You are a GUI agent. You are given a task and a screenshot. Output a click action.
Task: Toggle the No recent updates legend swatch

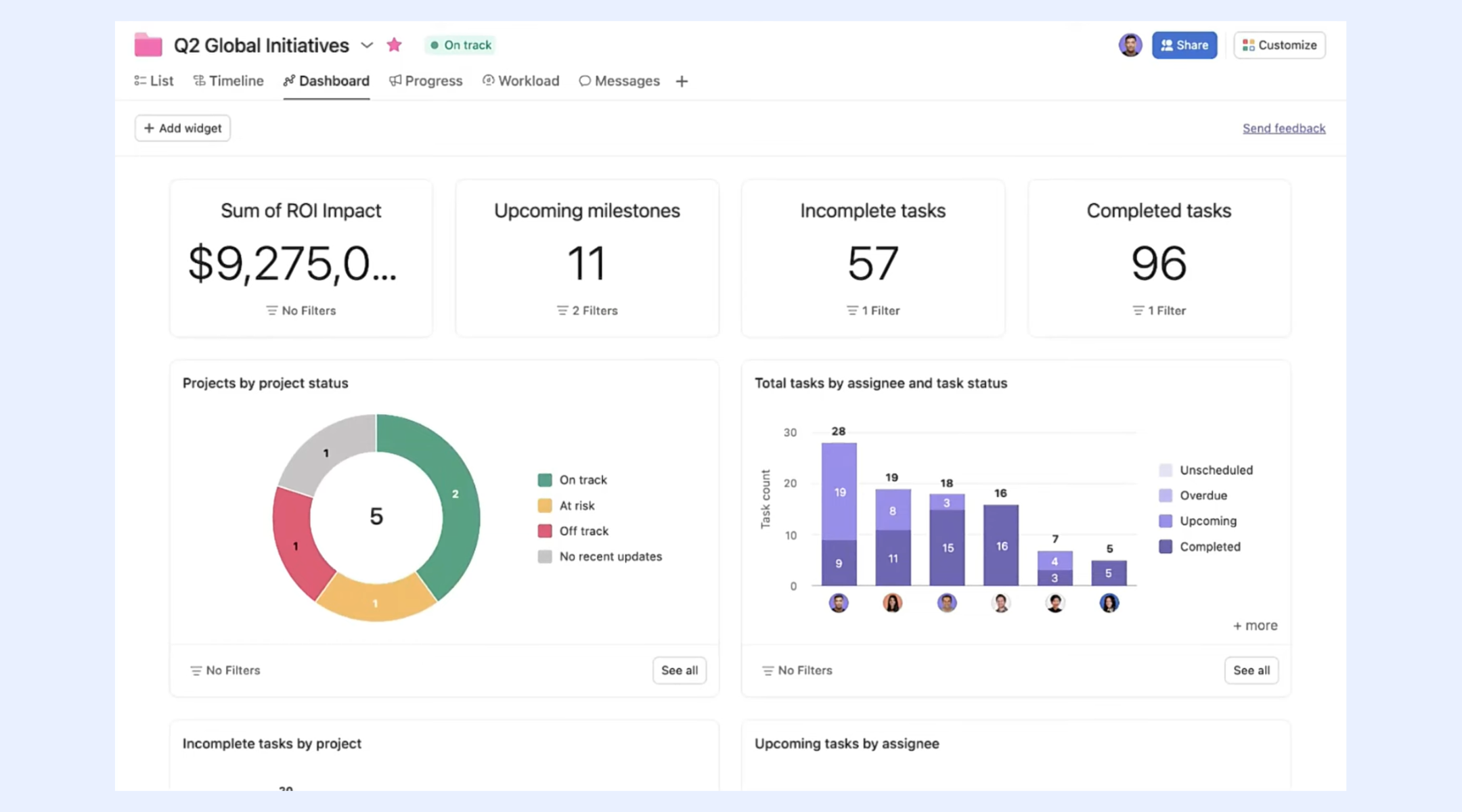click(x=544, y=556)
